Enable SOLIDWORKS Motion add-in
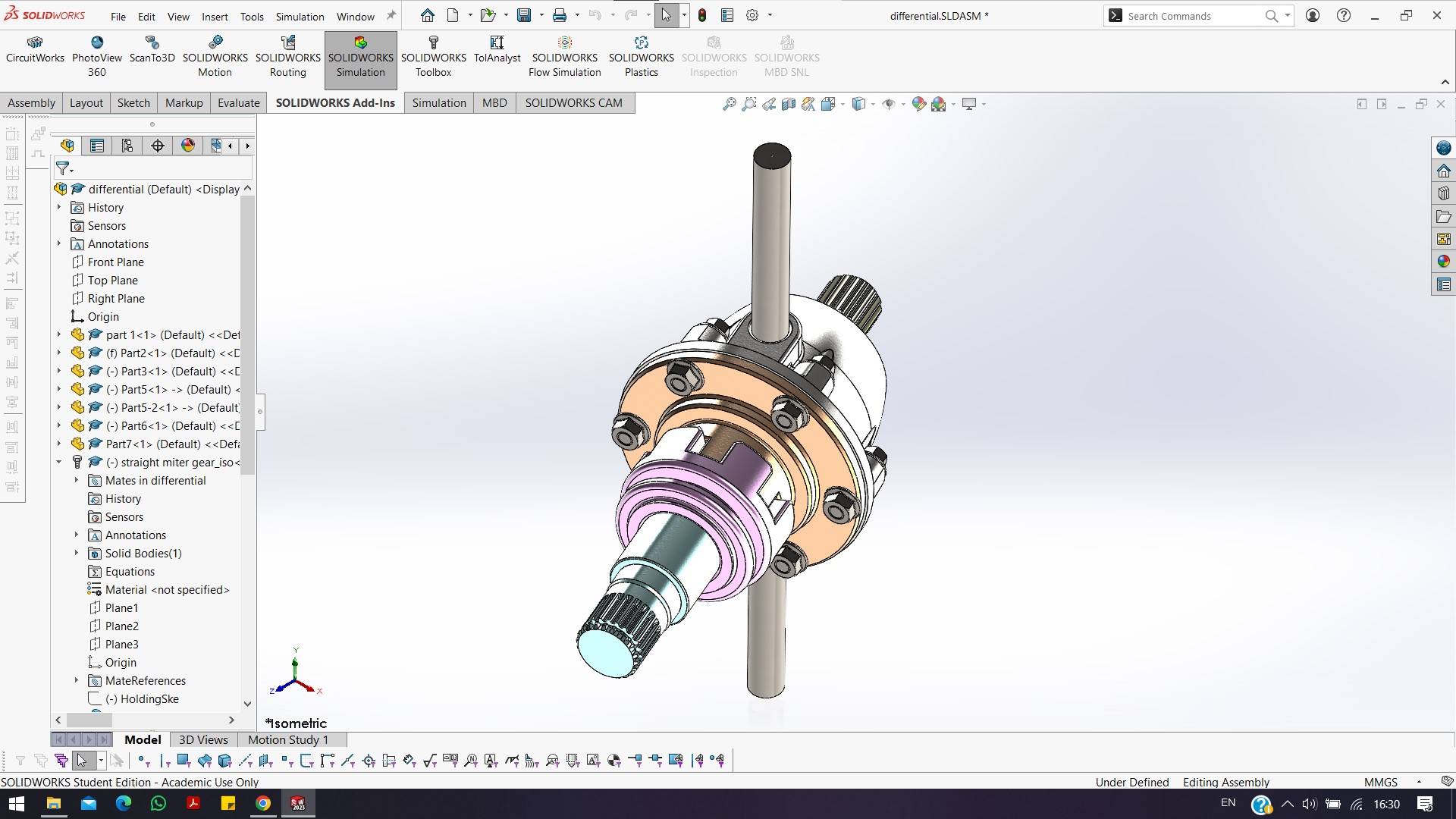Viewport: 1456px width, 819px height. [215, 56]
